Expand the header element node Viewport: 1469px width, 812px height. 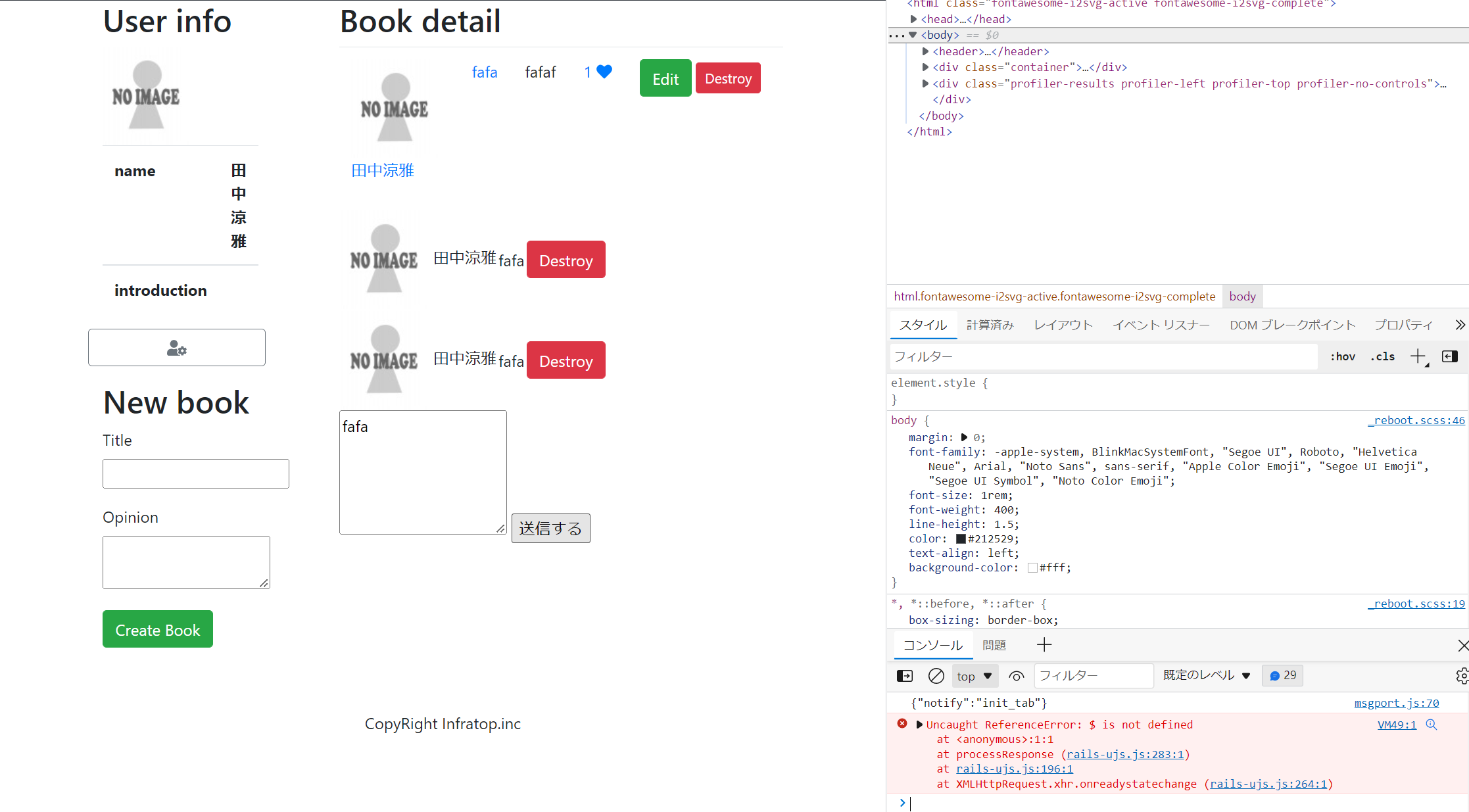[x=926, y=51]
